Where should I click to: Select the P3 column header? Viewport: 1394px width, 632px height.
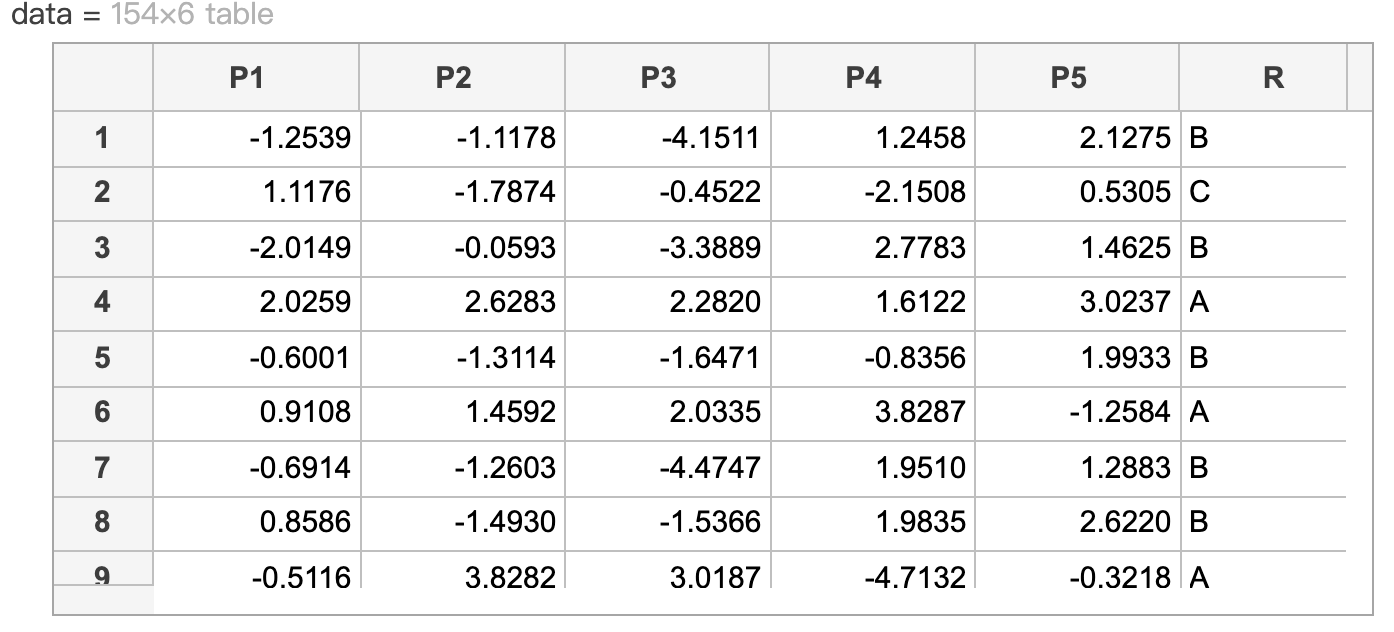(667, 77)
